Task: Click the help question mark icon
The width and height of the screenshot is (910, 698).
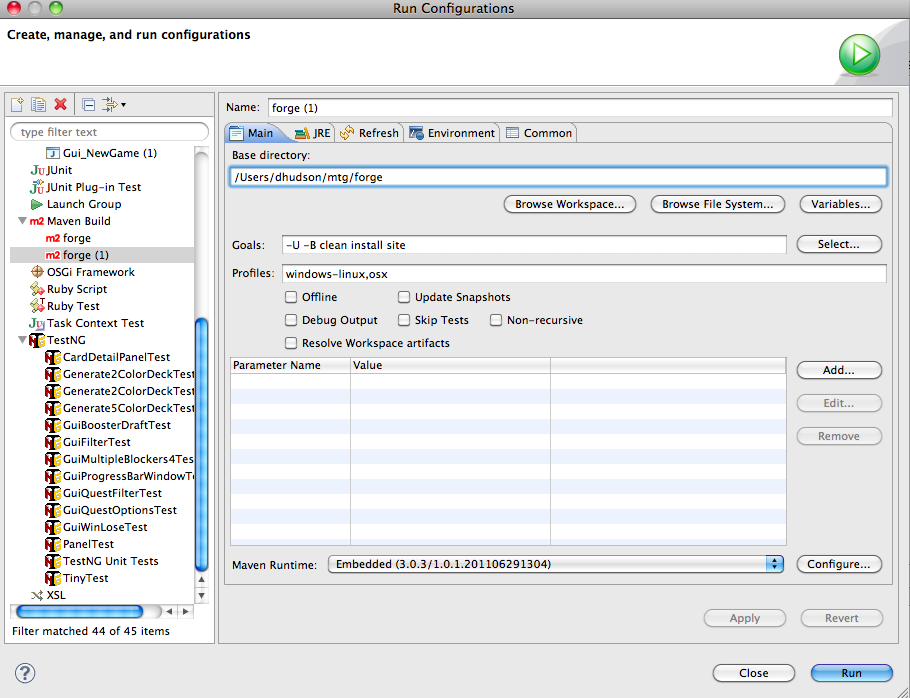Action: tap(26, 672)
